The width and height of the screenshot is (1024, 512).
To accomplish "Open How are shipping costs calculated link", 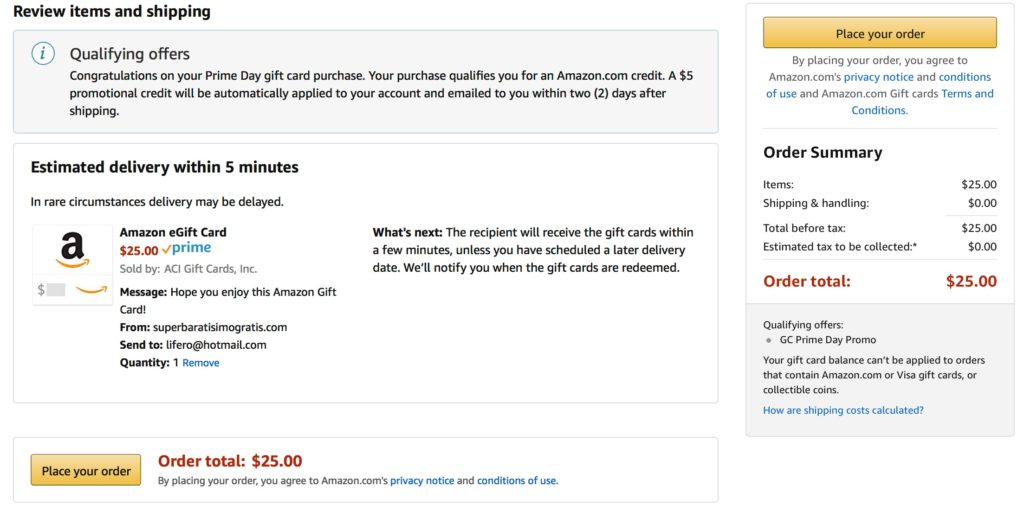I will click(x=843, y=411).
